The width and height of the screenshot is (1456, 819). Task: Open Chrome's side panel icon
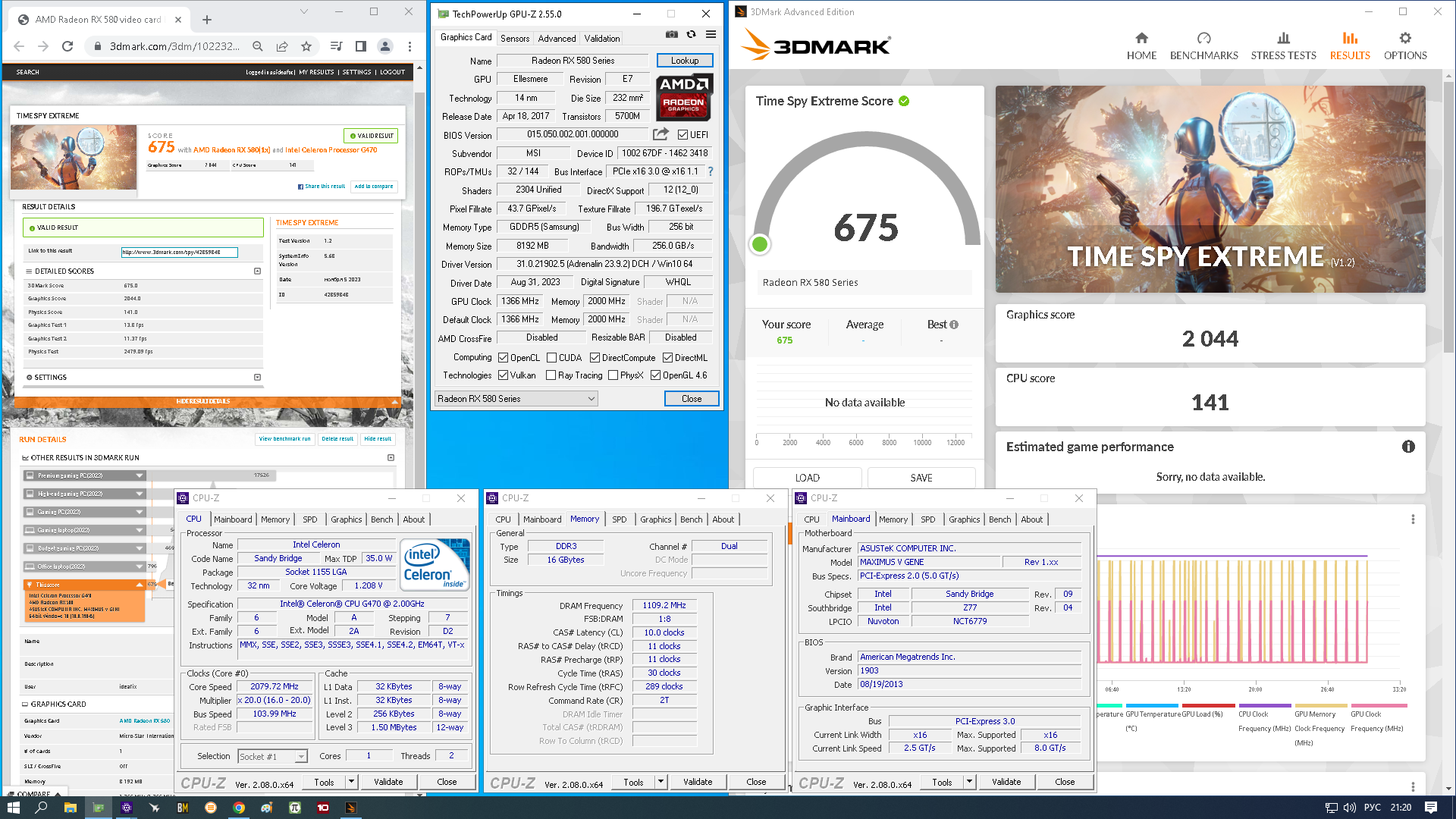[x=361, y=46]
